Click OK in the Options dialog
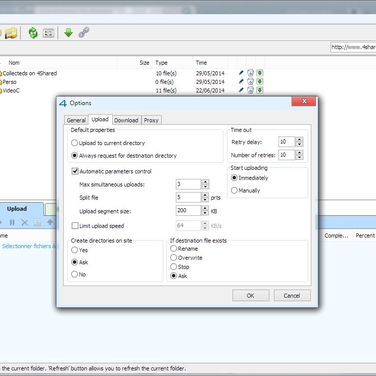Image resolution: width=376 pixels, height=376 pixels. point(251,295)
